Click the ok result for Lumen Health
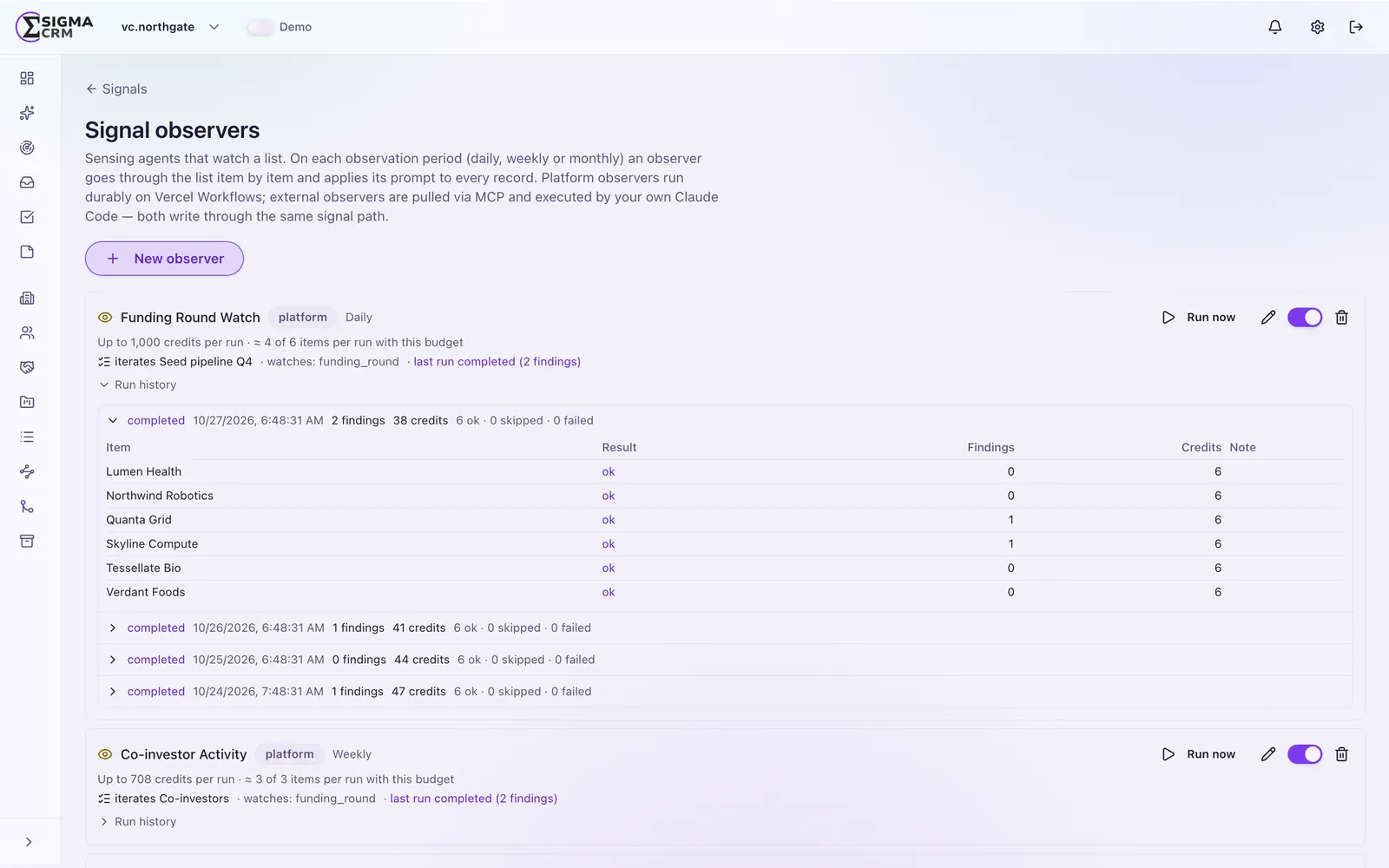 [609, 471]
